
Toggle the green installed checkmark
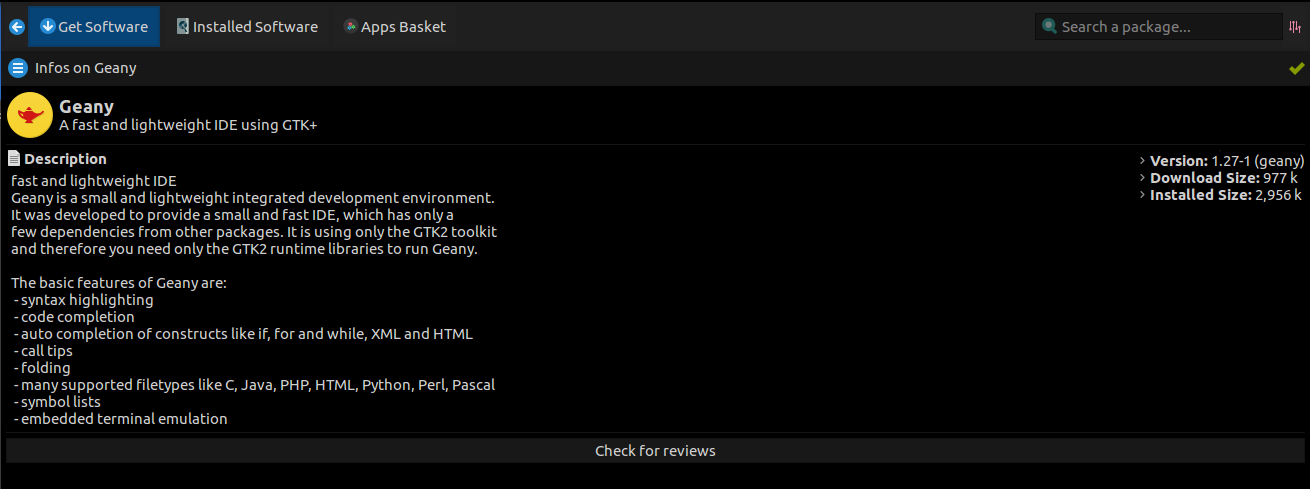click(x=1297, y=68)
